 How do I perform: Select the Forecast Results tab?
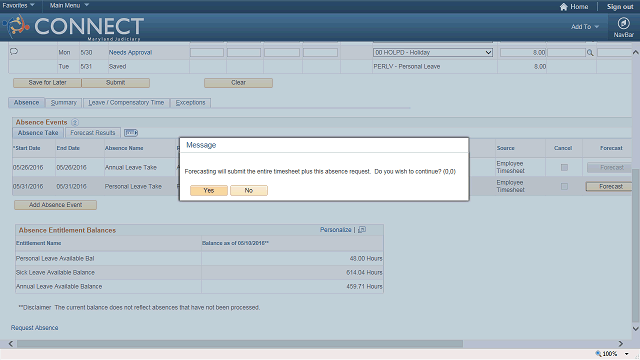pyautogui.click(x=93, y=133)
